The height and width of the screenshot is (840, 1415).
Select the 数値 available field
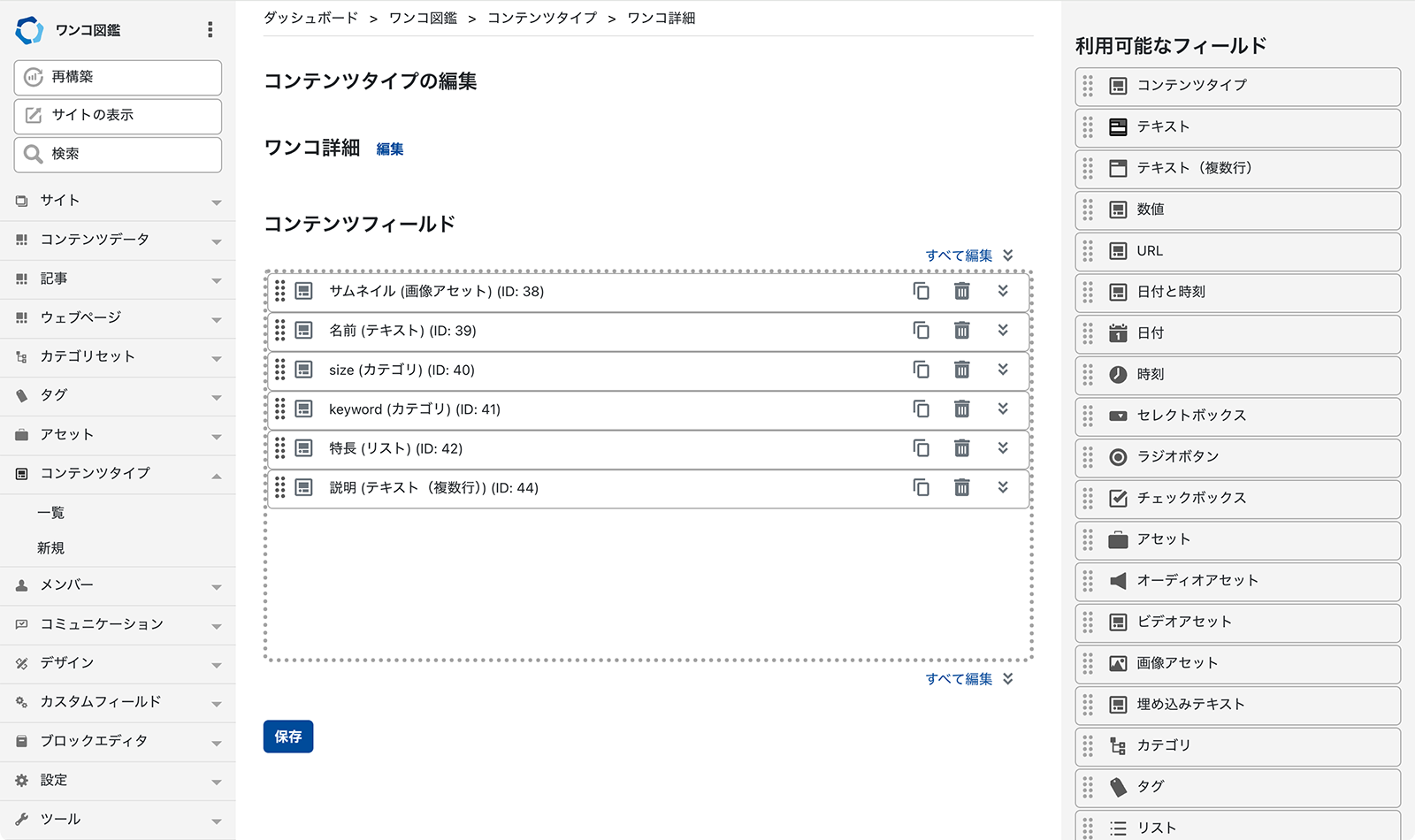tap(1238, 210)
